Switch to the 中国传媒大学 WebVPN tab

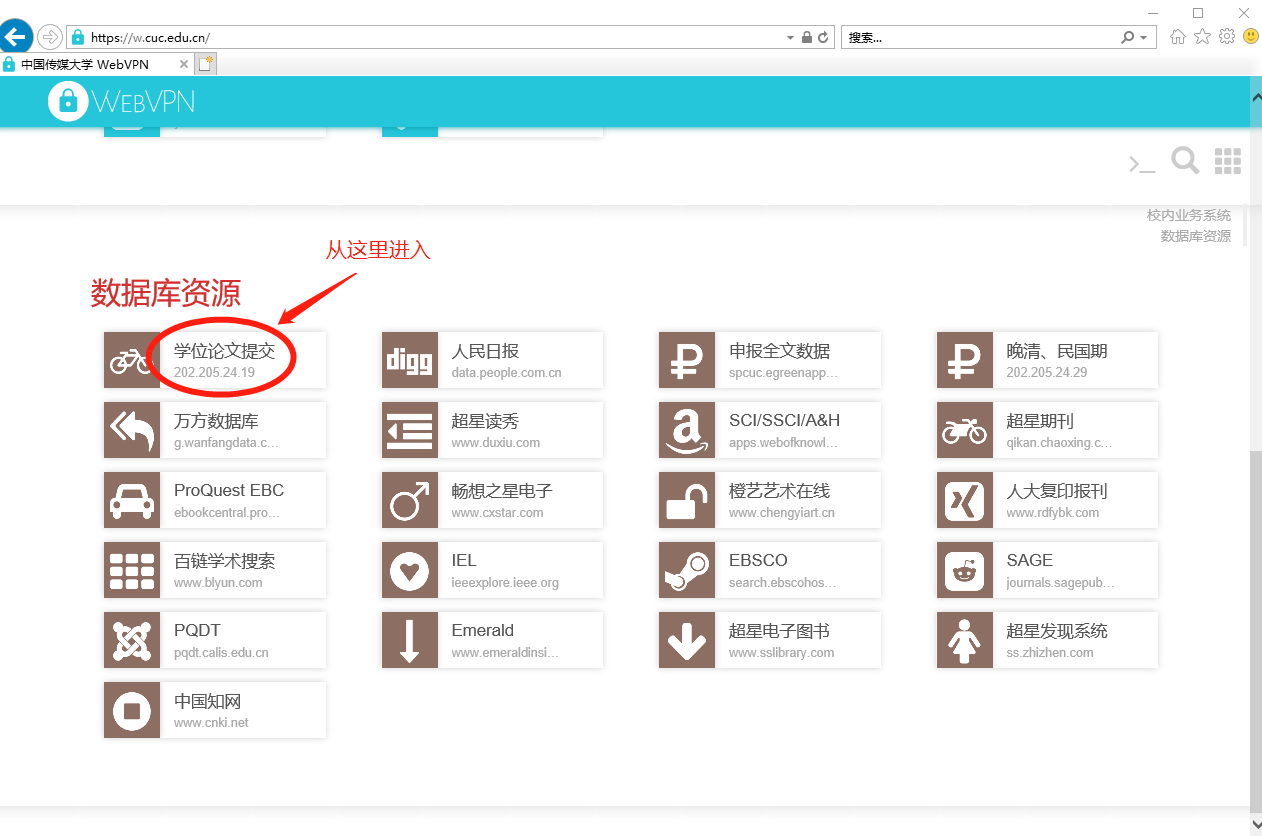(x=97, y=64)
